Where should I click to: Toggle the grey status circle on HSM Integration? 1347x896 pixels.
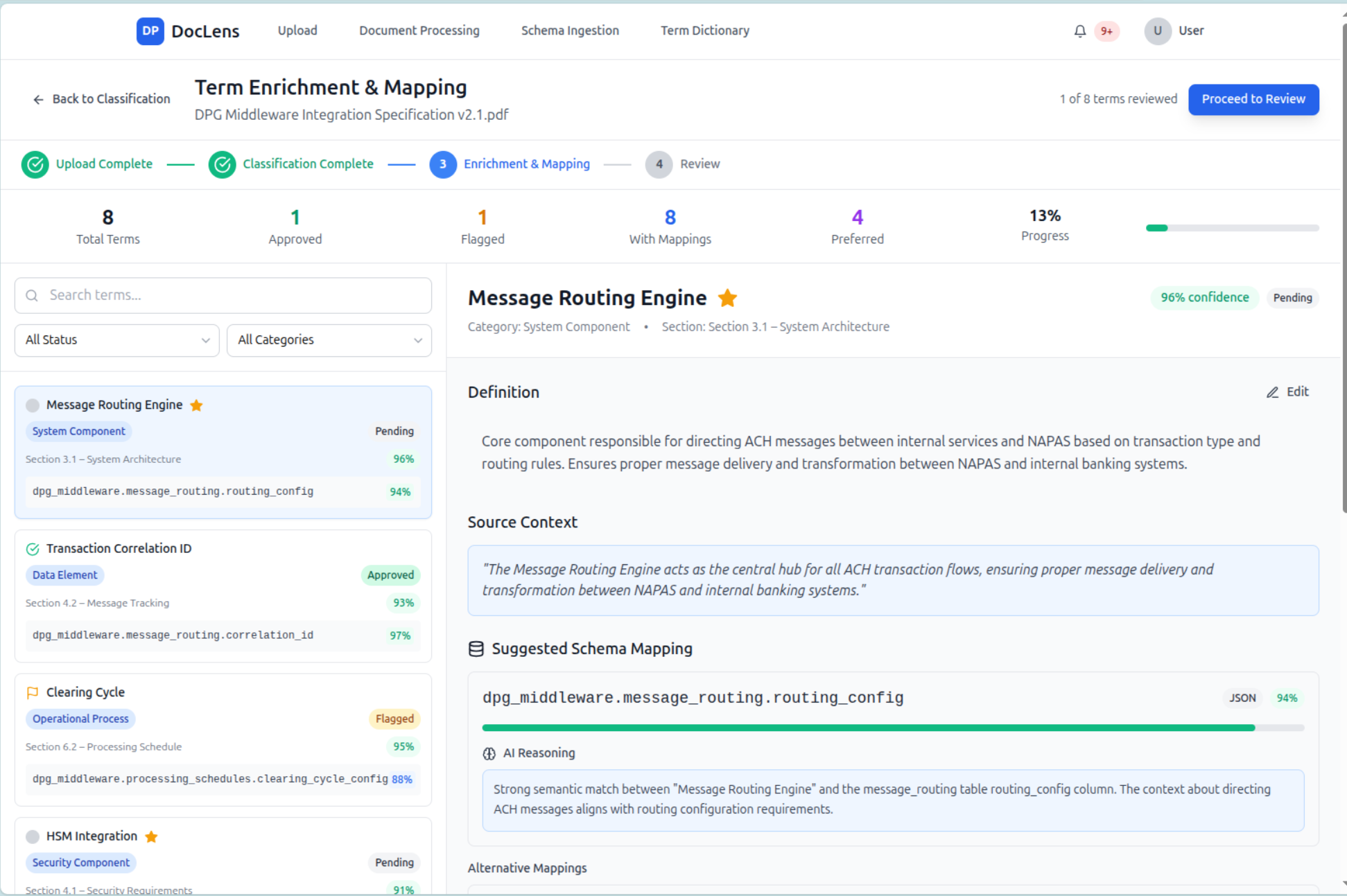[x=32, y=836]
